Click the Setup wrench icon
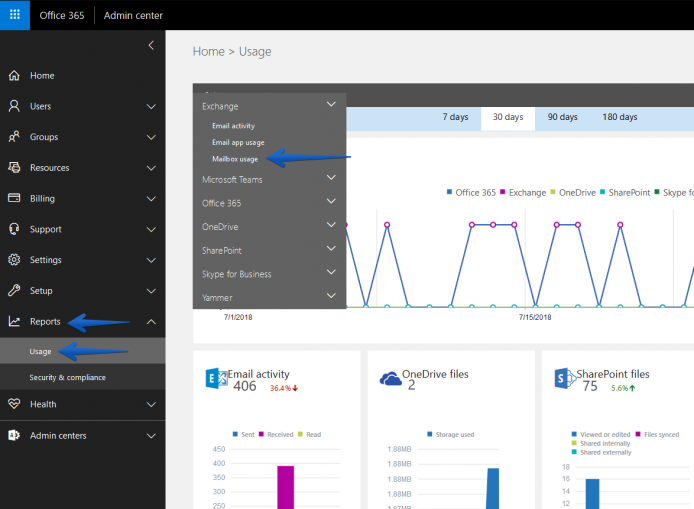This screenshot has height=509, width=694. 14,290
